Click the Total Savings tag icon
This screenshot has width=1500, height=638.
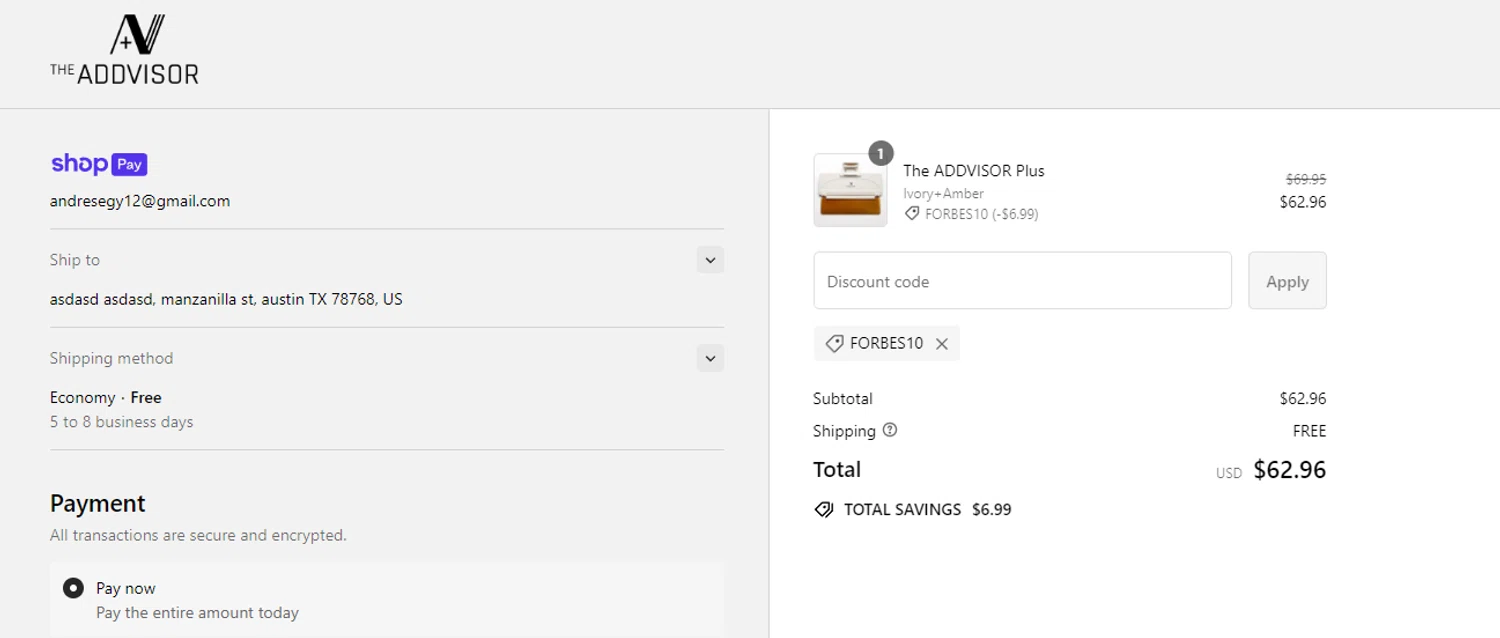coord(823,510)
